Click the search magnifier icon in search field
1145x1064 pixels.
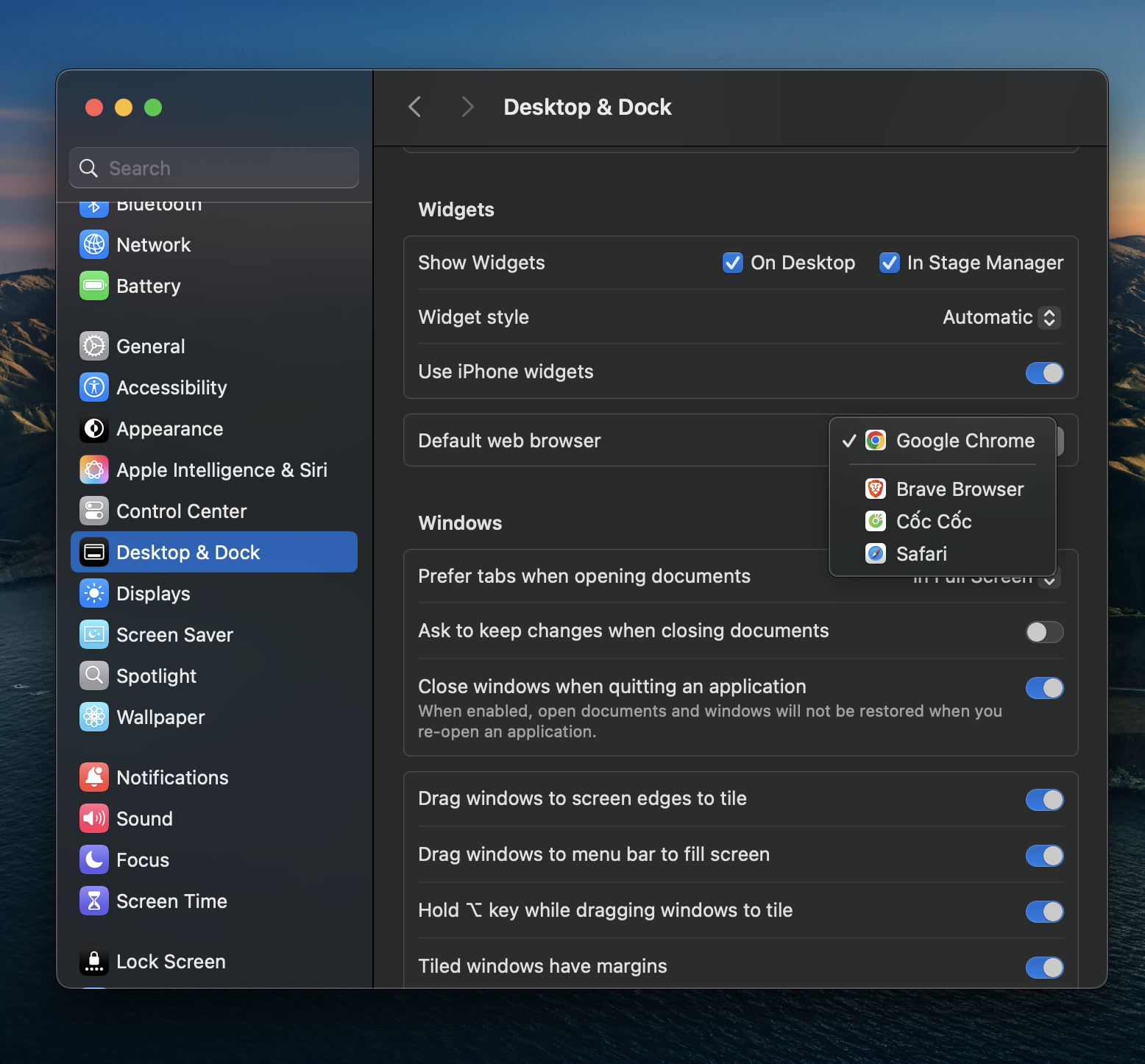88,168
